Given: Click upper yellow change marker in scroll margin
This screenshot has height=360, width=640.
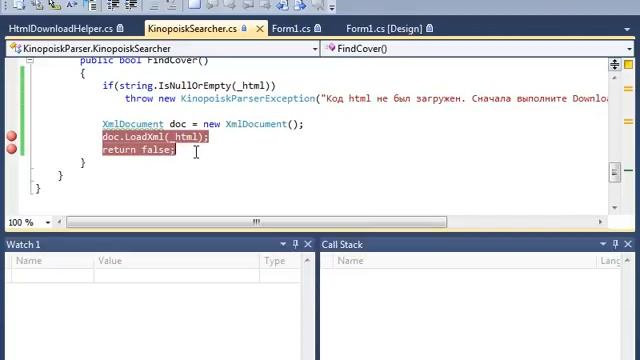Looking at the screenshot, I should pos(628,89).
